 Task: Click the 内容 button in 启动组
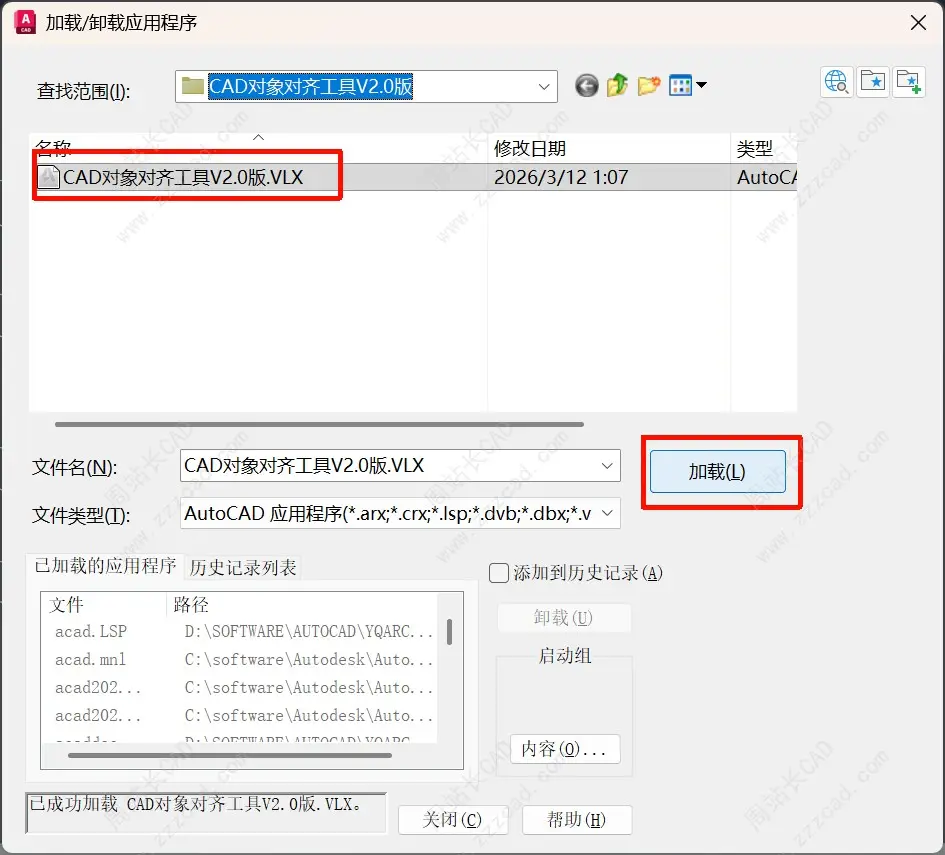[x=564, y=748]
